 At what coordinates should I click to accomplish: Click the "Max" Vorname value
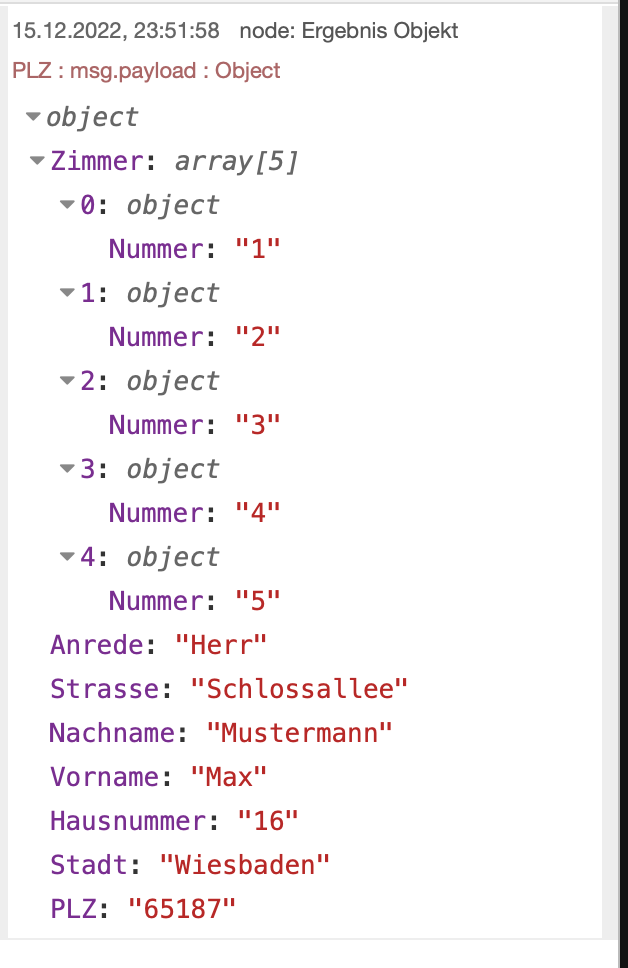229,777
